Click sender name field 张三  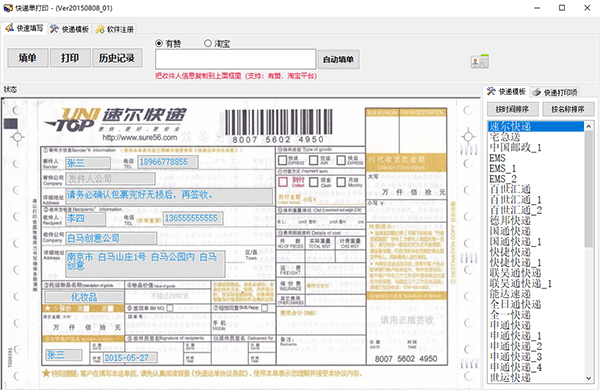pos(88,163)
